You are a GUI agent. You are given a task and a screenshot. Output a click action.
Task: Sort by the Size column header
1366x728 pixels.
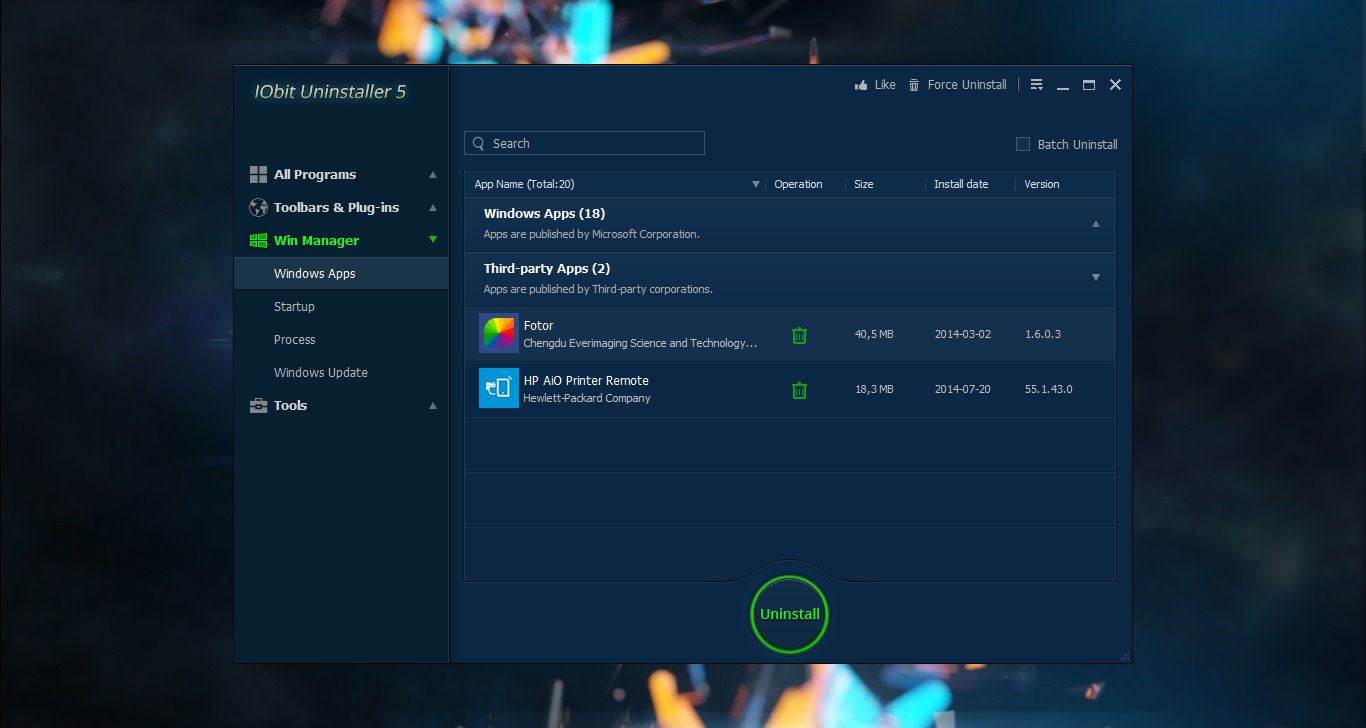[x=864, y=184]
